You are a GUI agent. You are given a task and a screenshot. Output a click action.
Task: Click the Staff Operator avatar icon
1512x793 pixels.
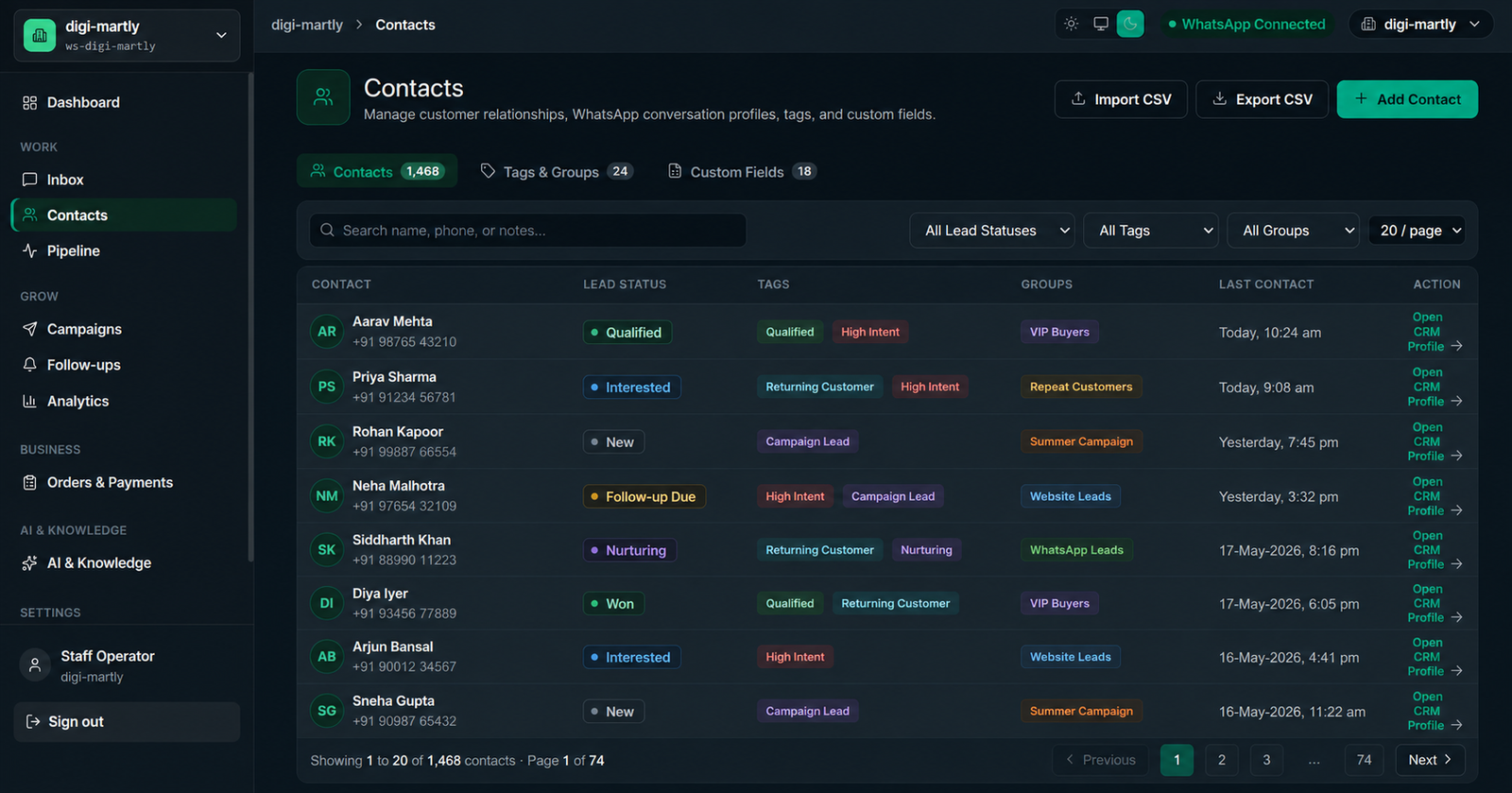point(35,665)
